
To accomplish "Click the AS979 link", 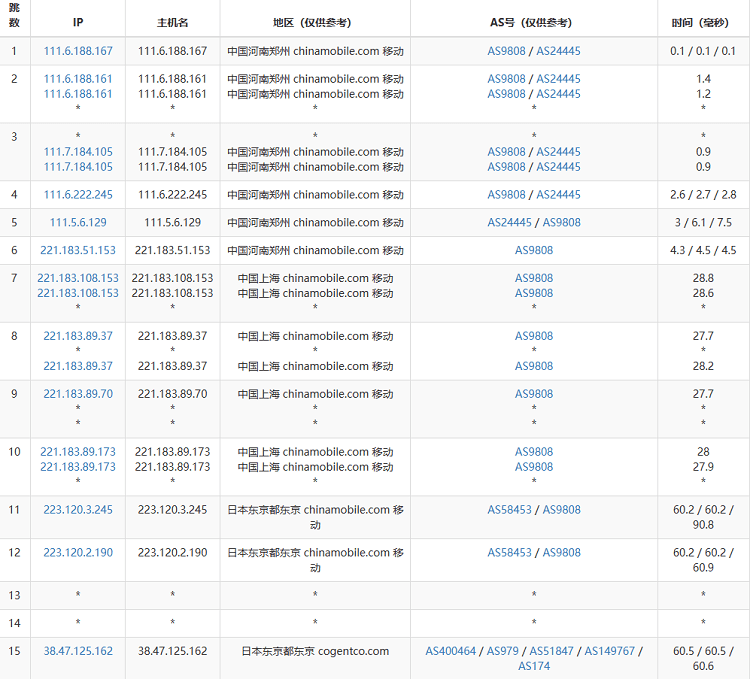I will [502, 651].
